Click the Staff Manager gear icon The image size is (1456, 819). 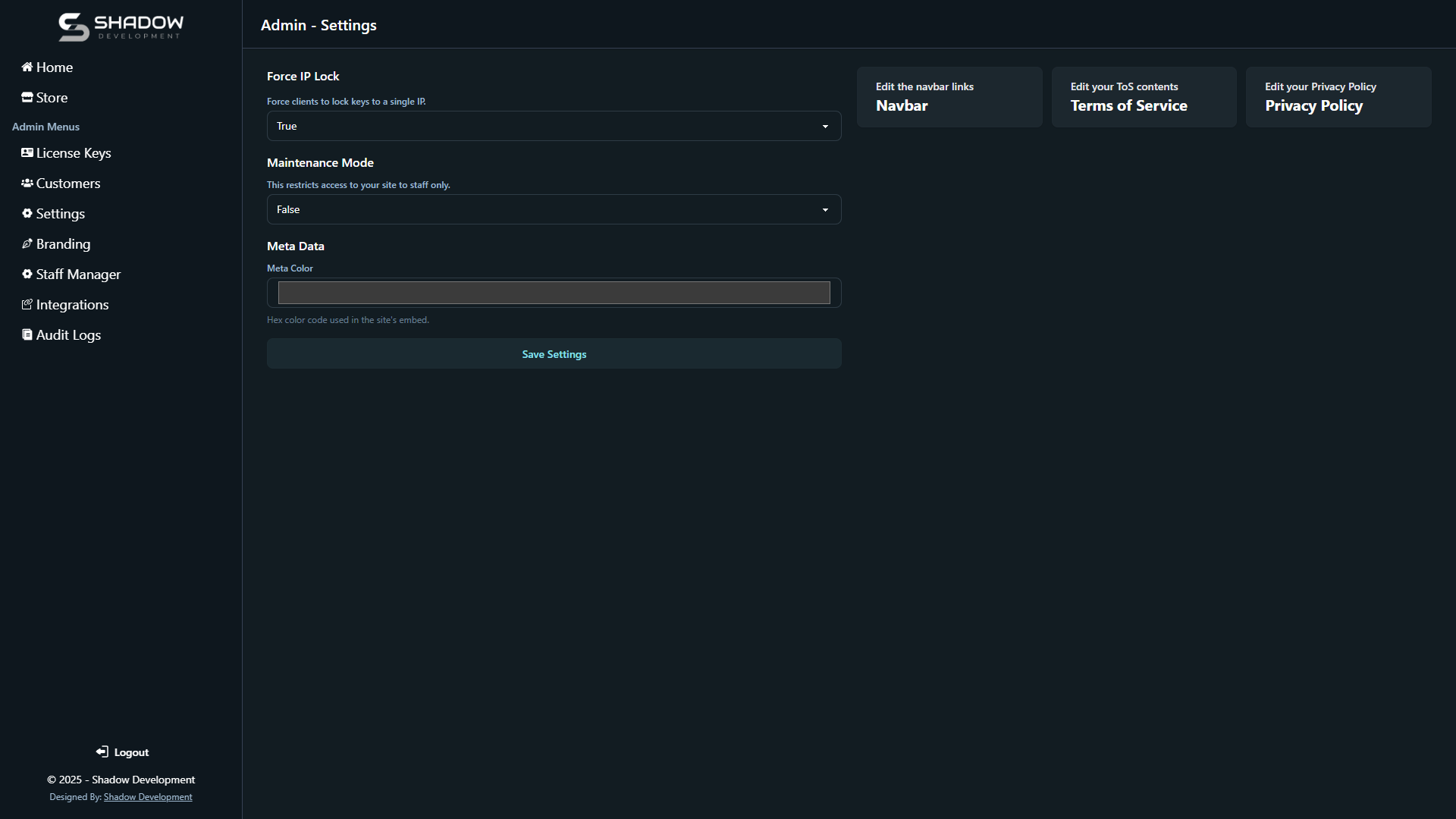pos(27,274)
